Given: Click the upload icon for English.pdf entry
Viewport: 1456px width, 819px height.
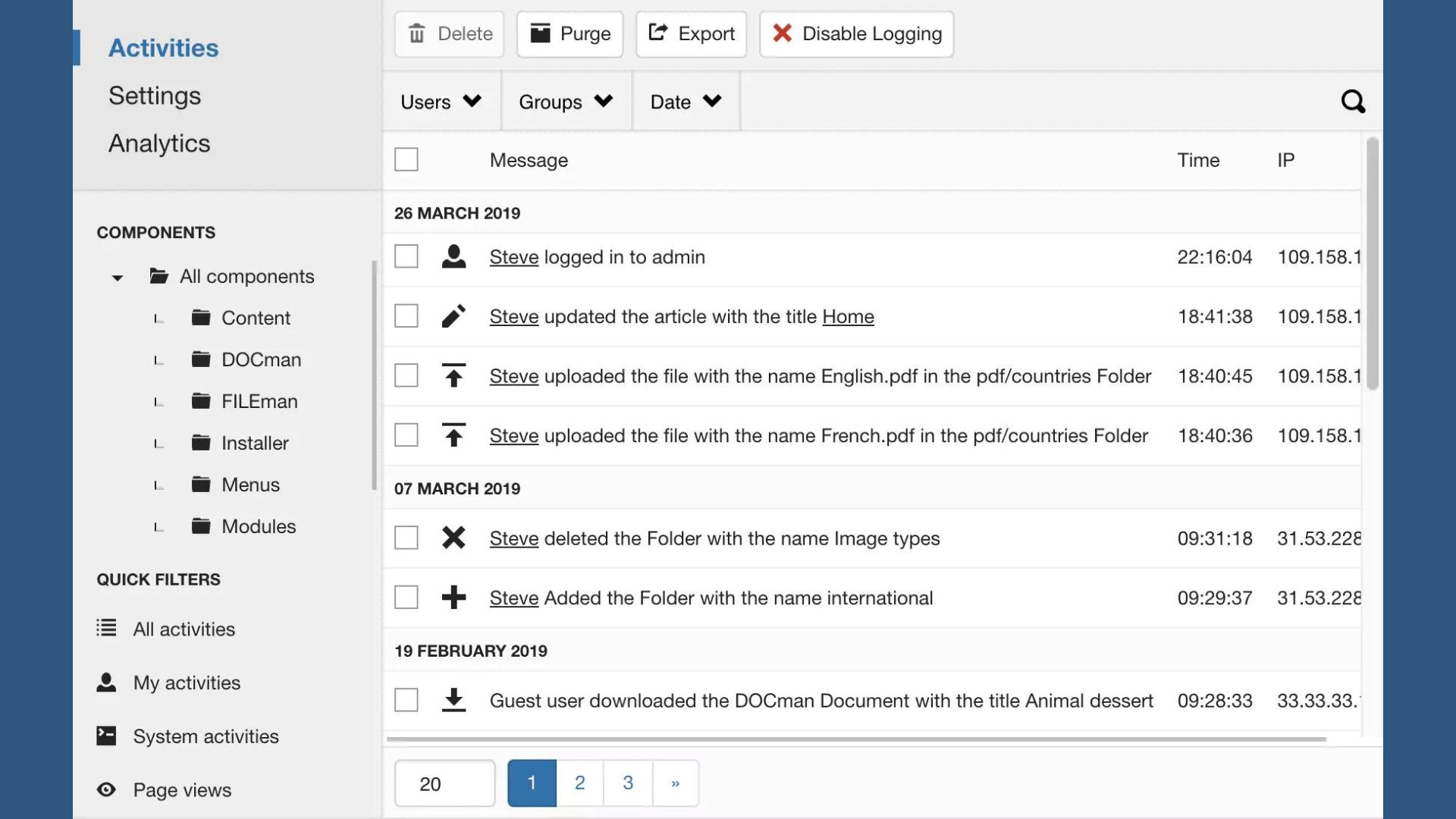Looking at the screenshot, I should [454, 376].
